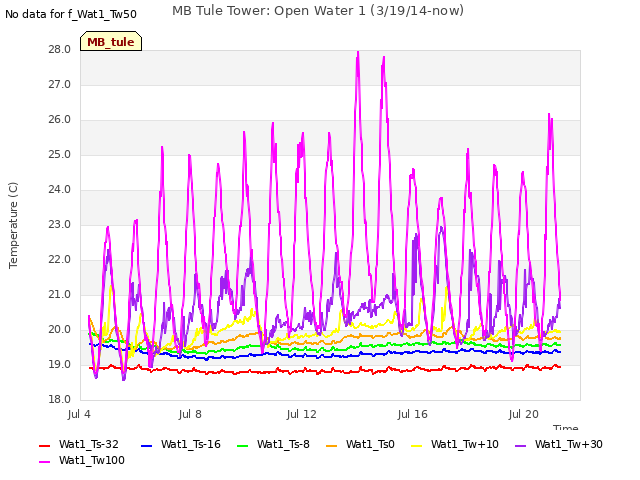Click the Jul 20 x-axis tick label
Screen dimensions: 640x480
point(524,414)
